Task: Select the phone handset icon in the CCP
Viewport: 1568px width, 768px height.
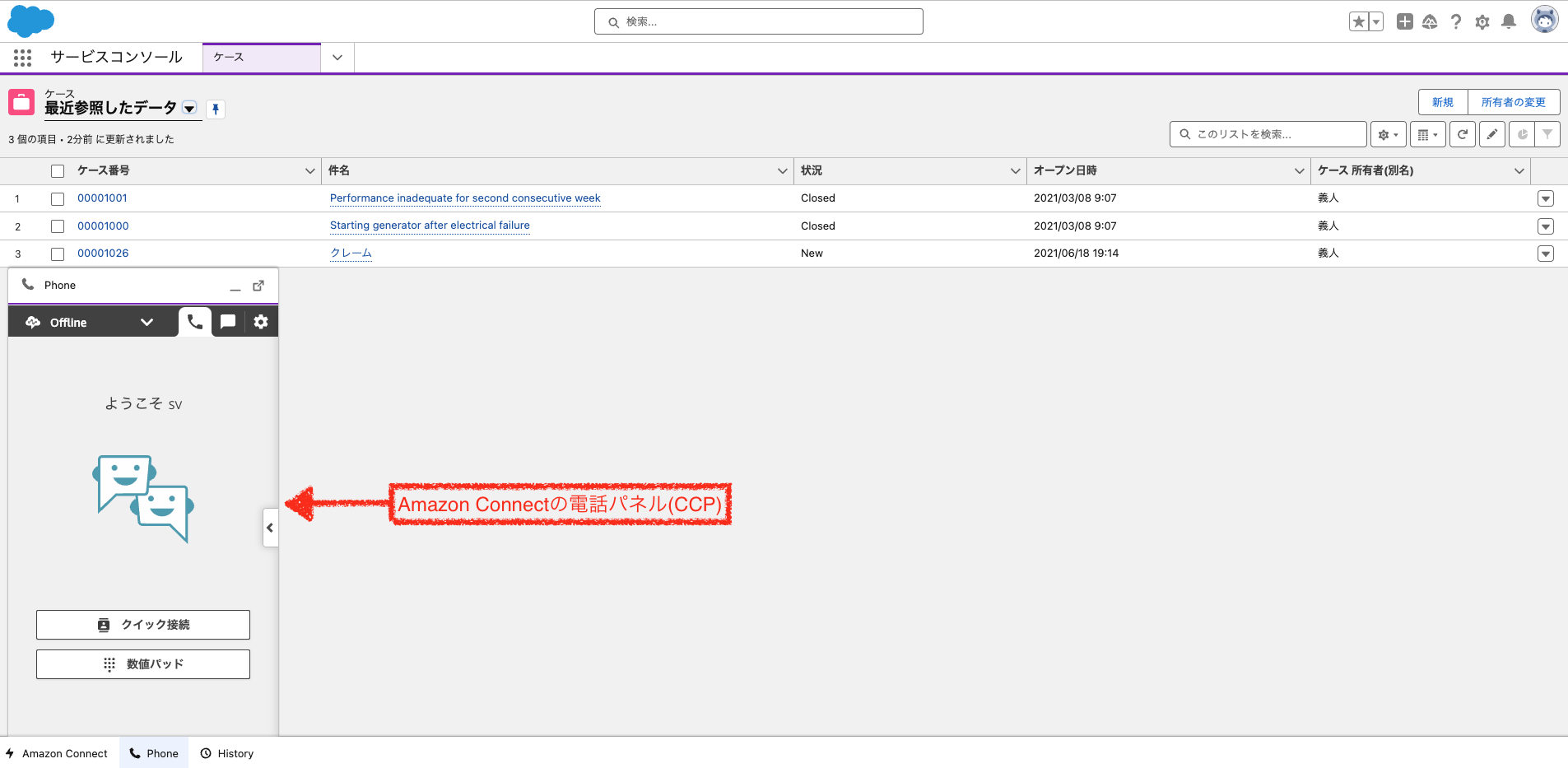Action: (x=194, y=322)
